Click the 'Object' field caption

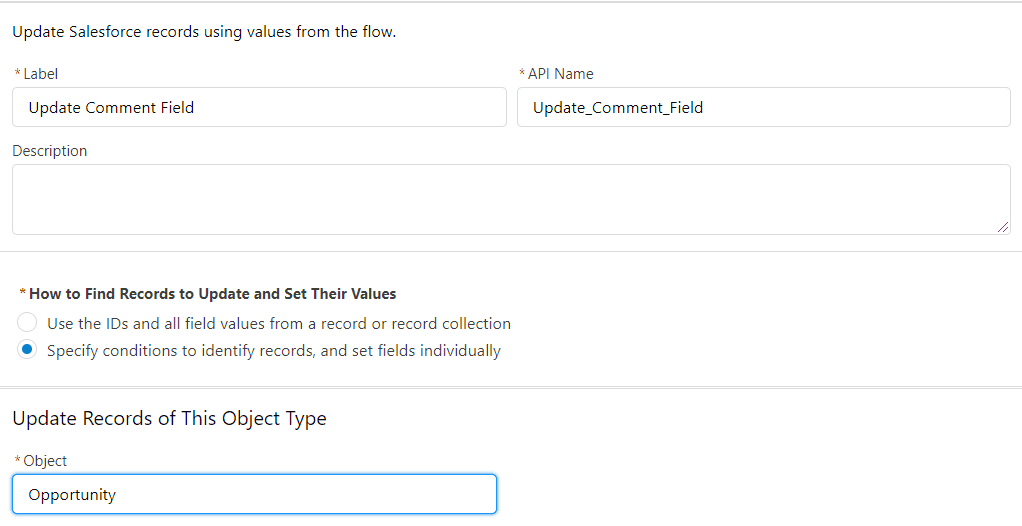tap(45, 461)
